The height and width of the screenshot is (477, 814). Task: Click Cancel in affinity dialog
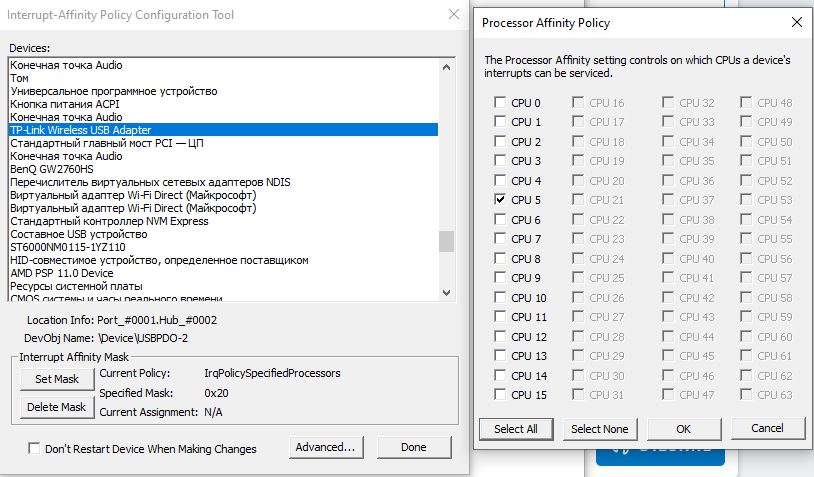[768, 428]
